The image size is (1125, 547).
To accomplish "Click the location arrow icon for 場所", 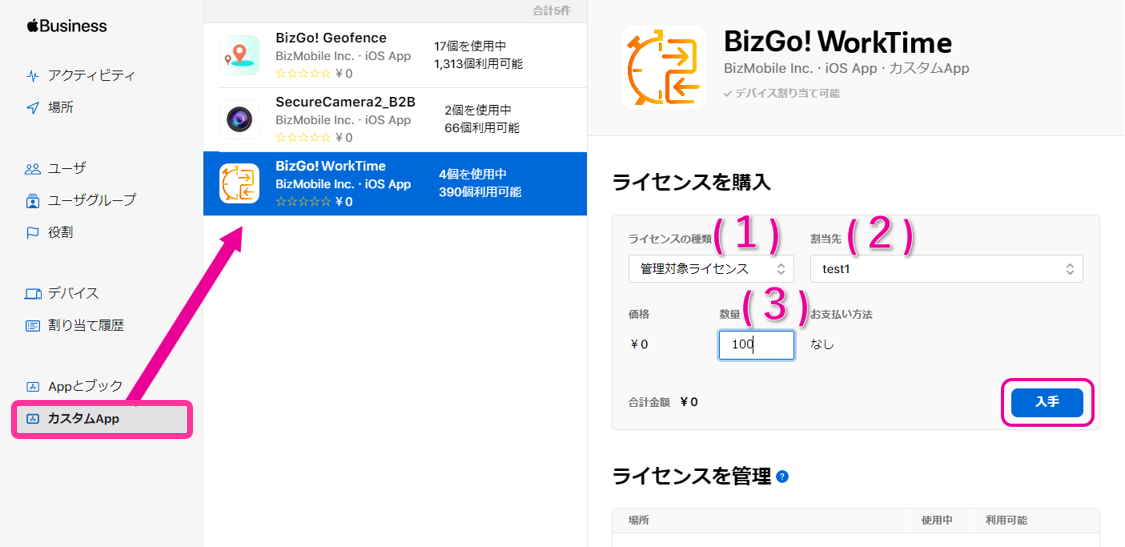I will click(x=33, y=108).
